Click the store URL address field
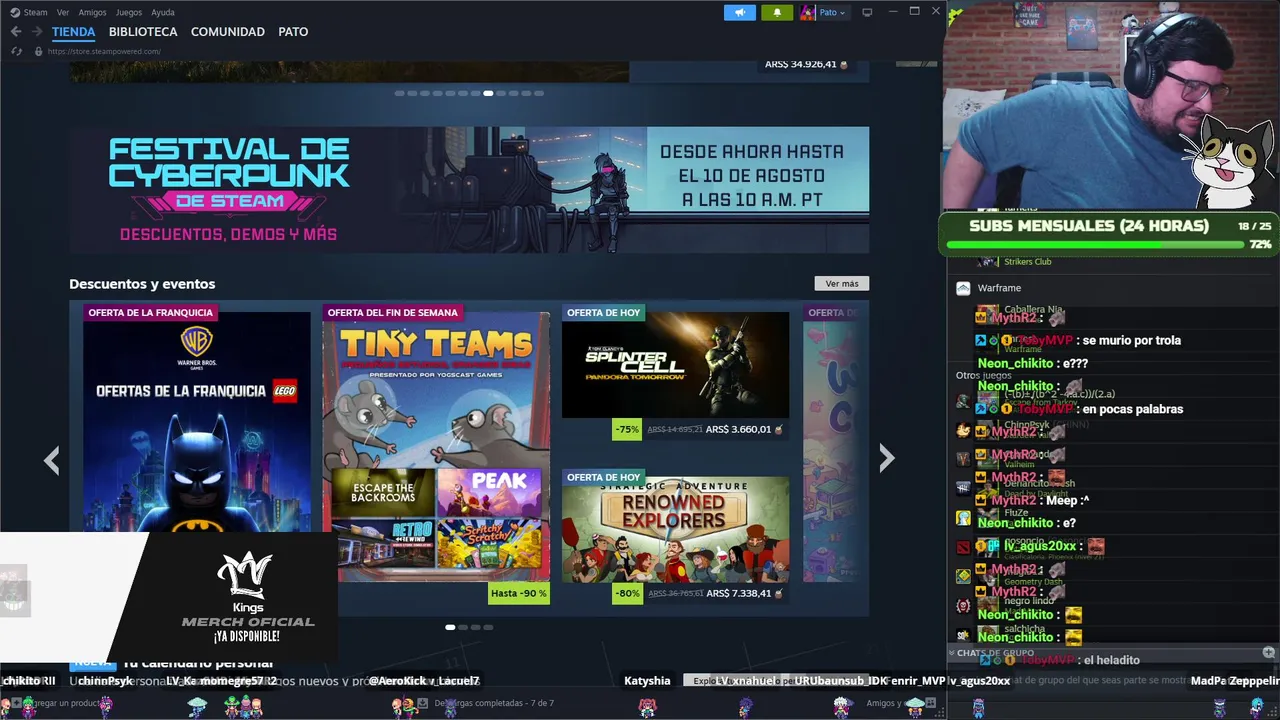 coord(104,52)
